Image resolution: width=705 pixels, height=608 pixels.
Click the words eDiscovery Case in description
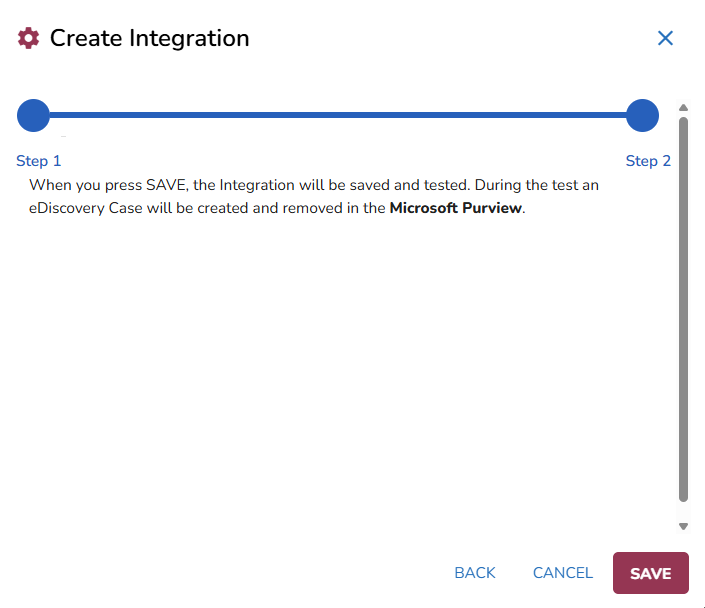click(85, 209)
